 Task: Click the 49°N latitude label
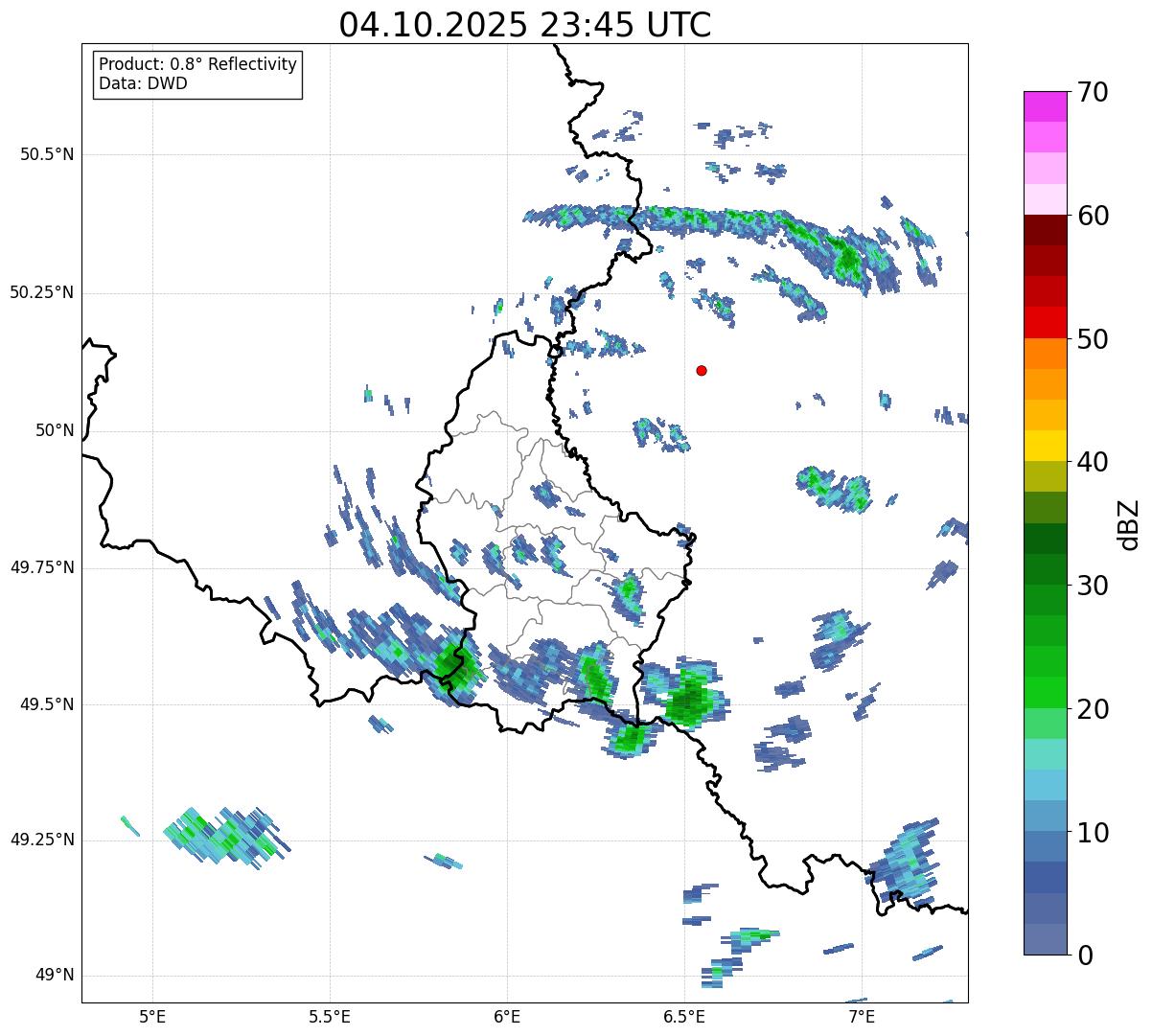tap(55, 976)
